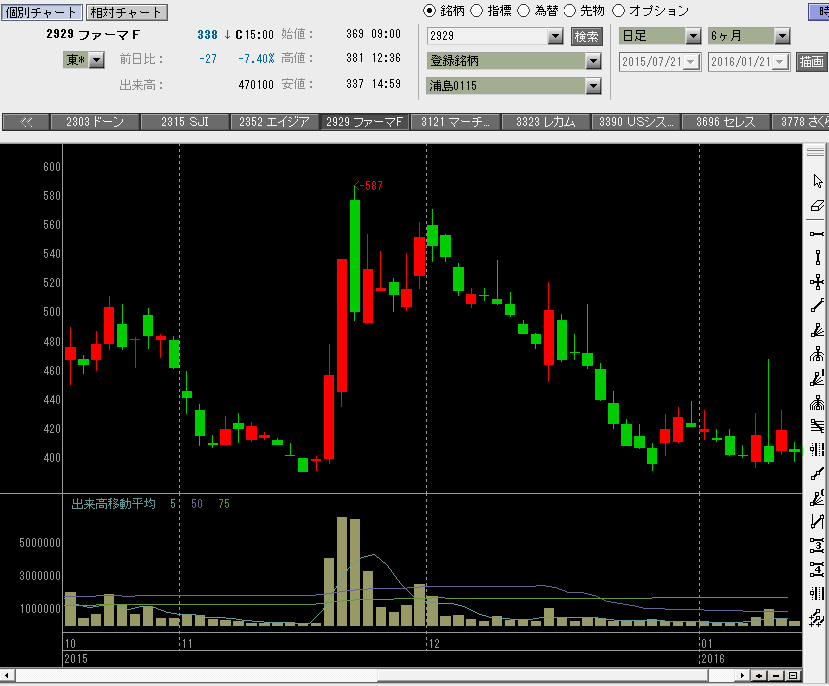829x686 pixels.
Task: Select the bottom-most drawing settings tool icon
Action: 817,617
